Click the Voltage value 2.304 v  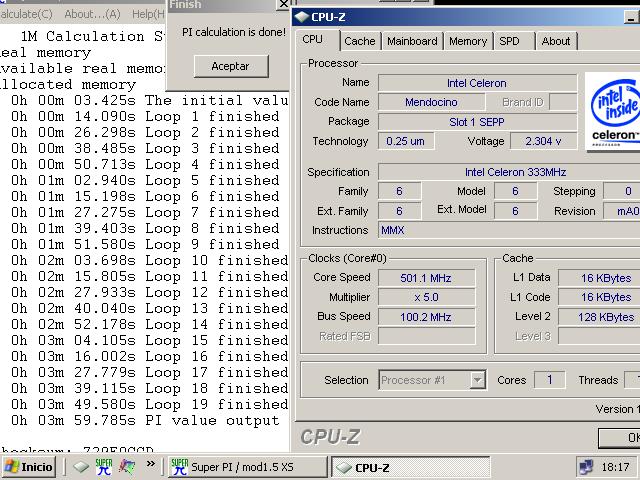544,141
